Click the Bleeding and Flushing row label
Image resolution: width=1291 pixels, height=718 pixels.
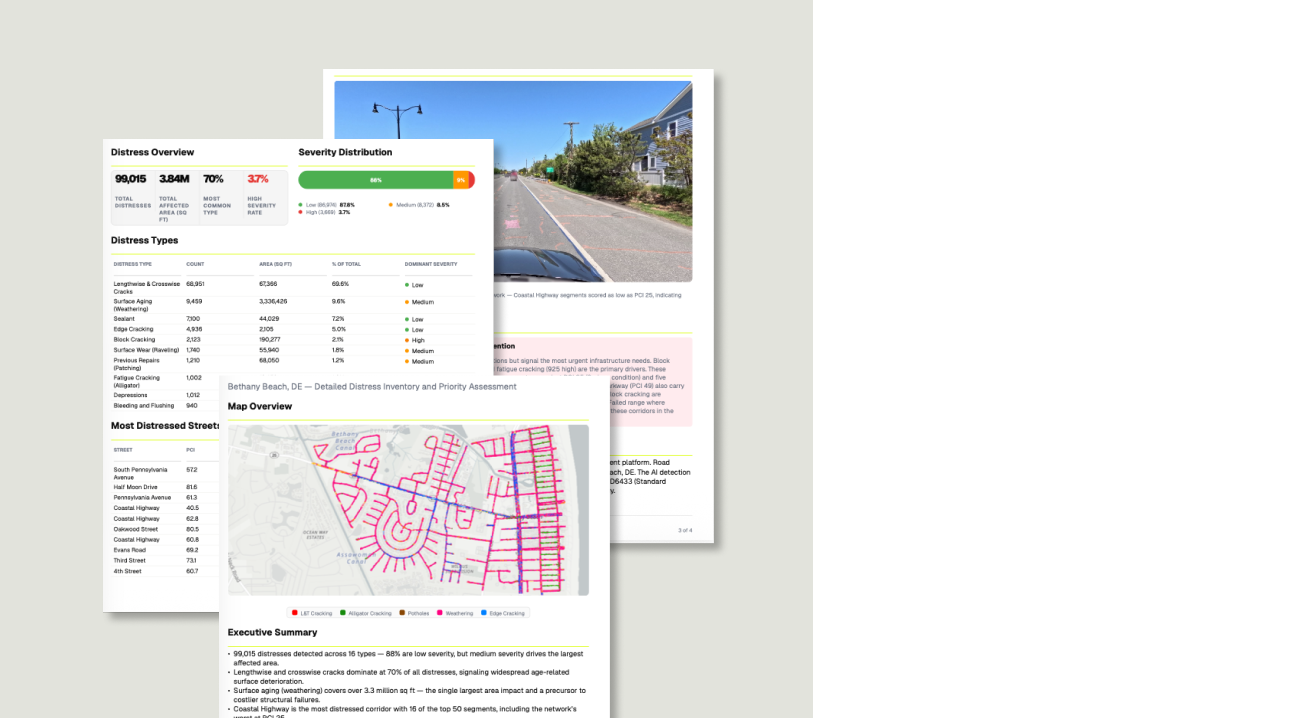143,405
